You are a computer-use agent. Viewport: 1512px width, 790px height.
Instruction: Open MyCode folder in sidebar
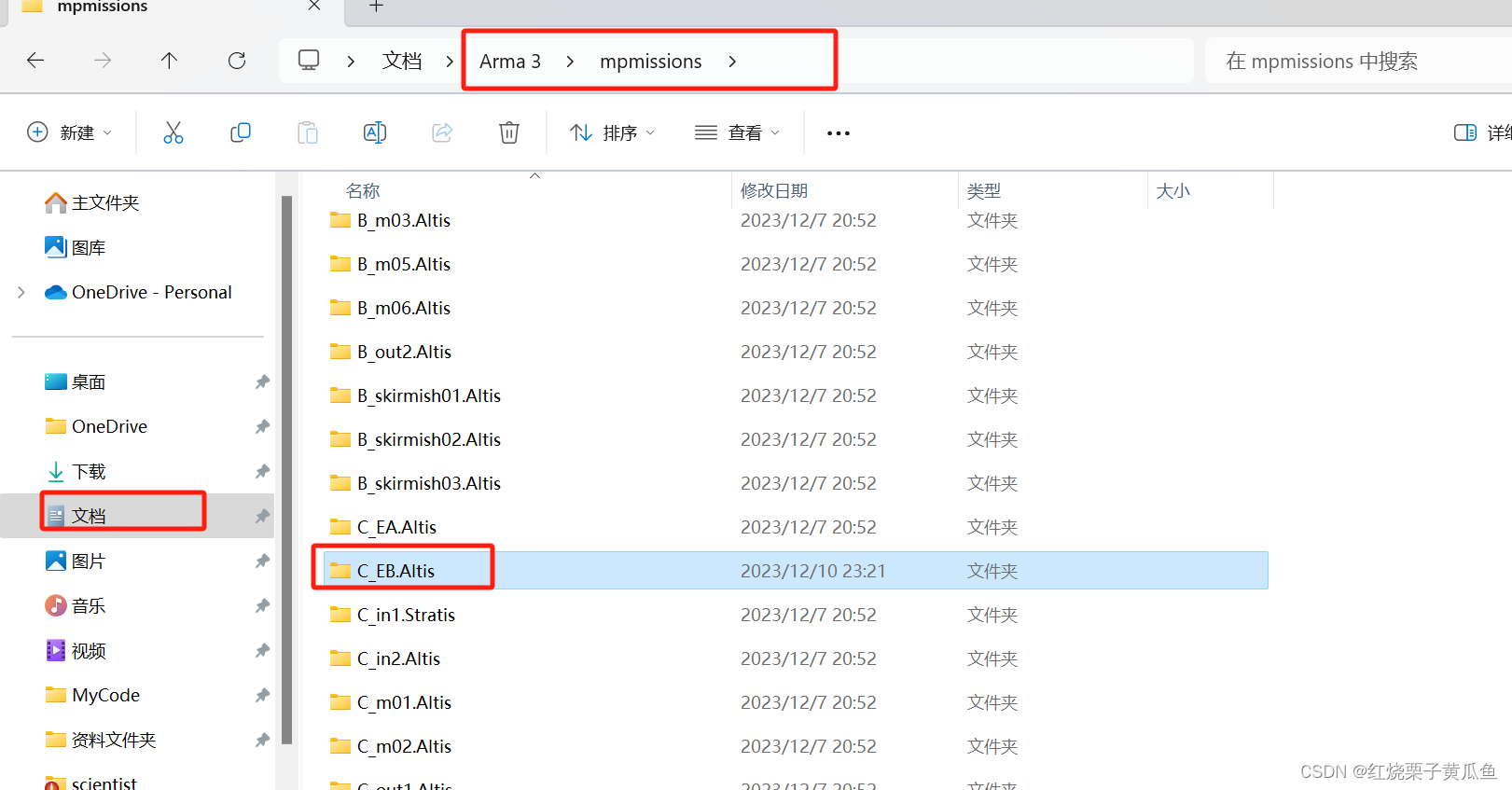(92, 695)
